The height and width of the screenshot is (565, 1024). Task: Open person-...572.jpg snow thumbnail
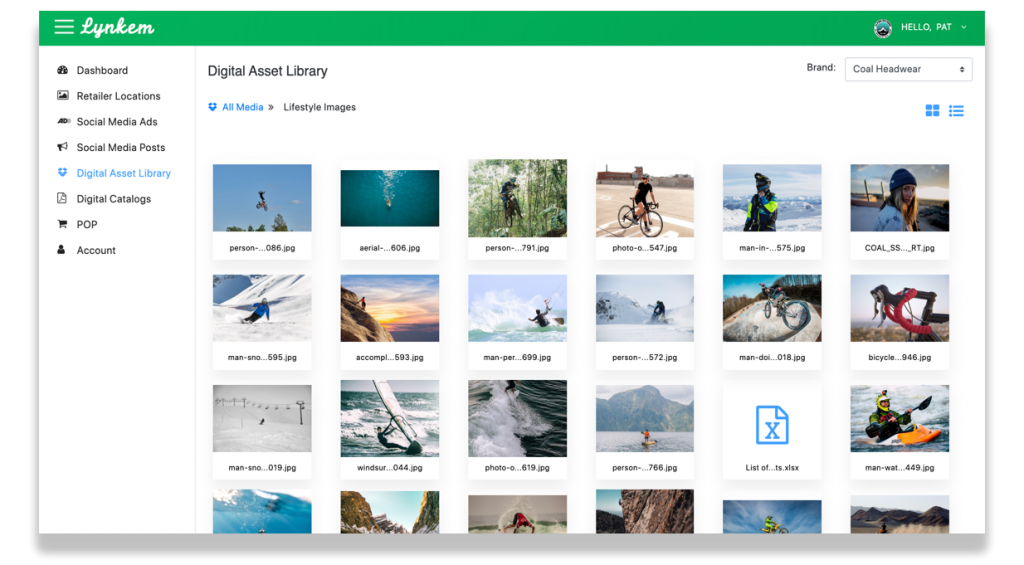click(x=645, y=308)
